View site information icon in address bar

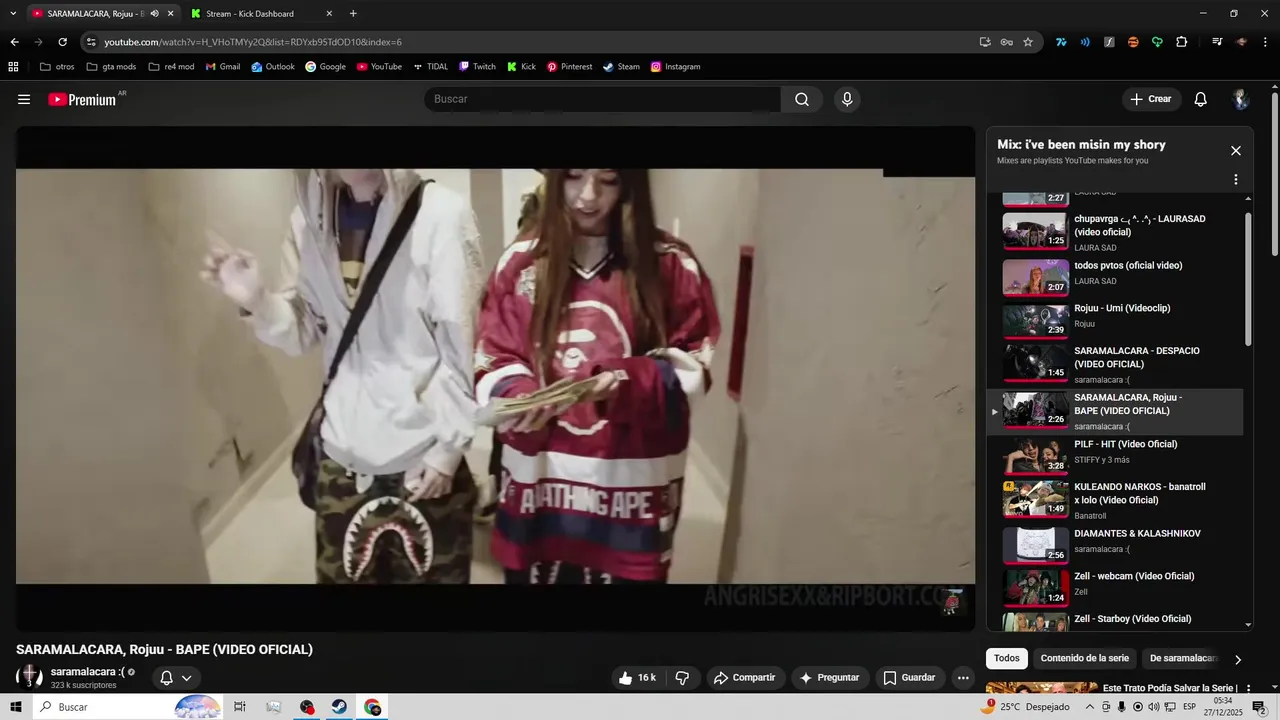click(91, 42)
